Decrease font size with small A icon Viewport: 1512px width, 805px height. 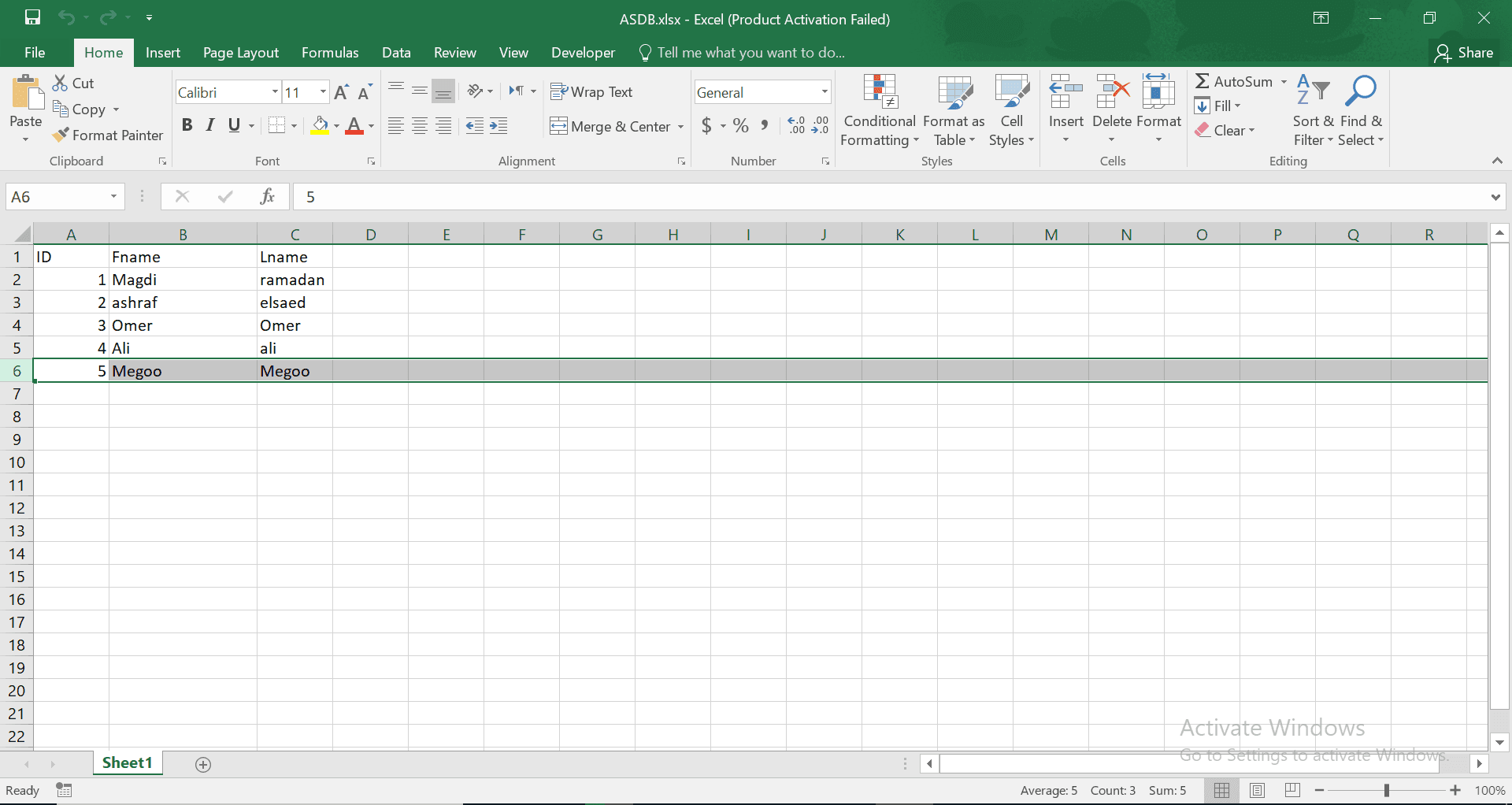(x=364, y=92)
